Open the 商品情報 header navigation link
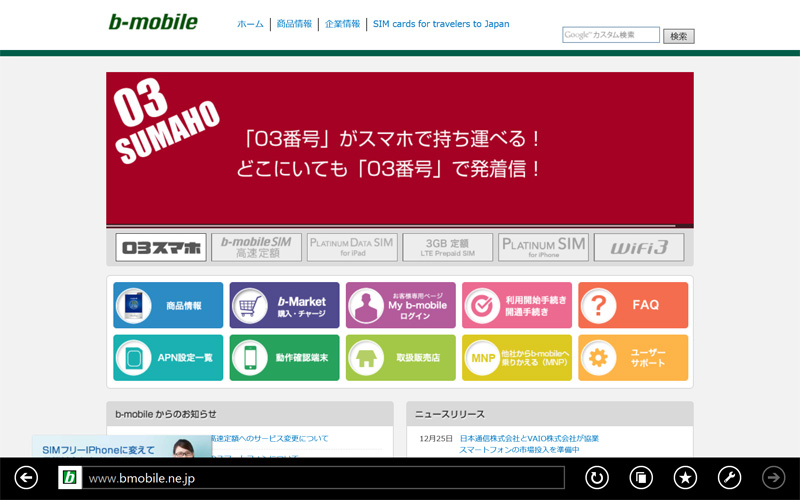 (294, 24)
